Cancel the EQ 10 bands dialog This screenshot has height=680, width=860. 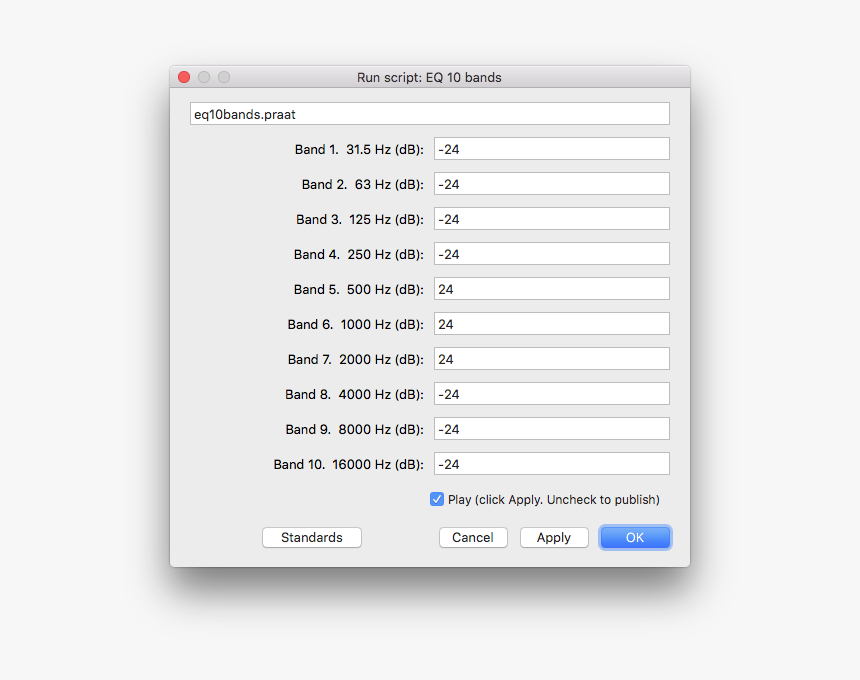coord(473,537)
